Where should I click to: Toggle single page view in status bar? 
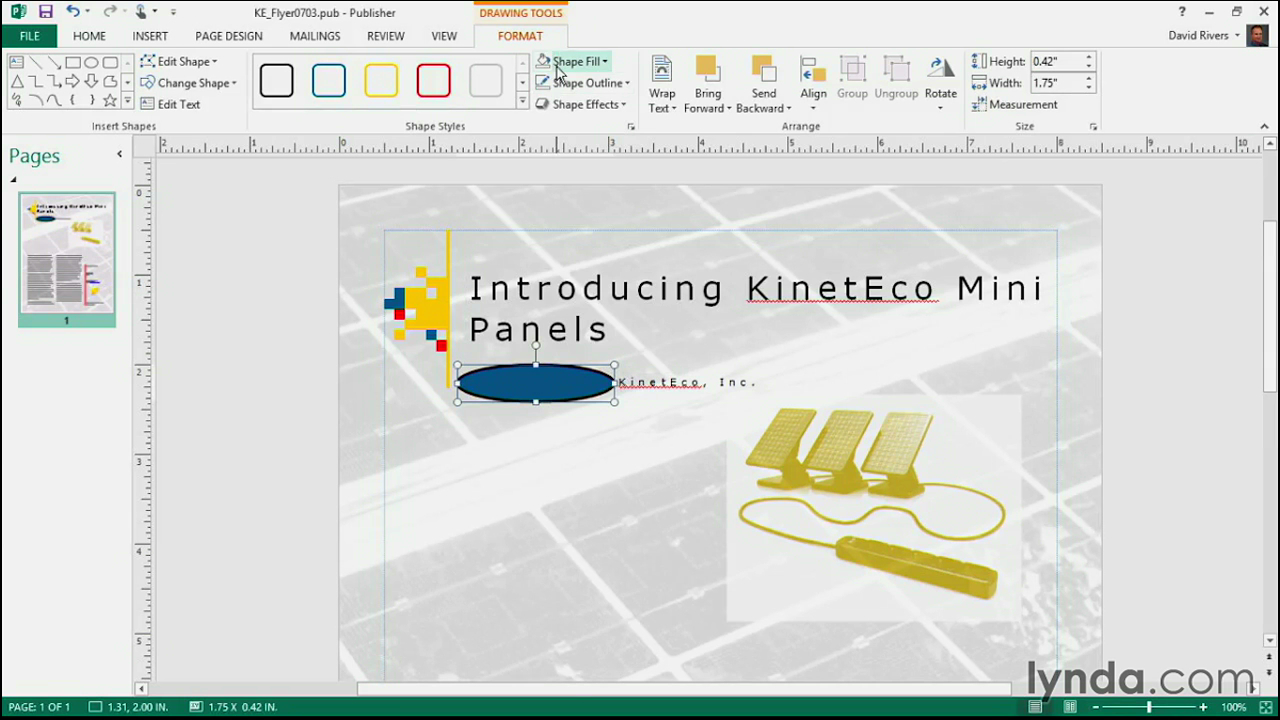tap(1035, 707)
